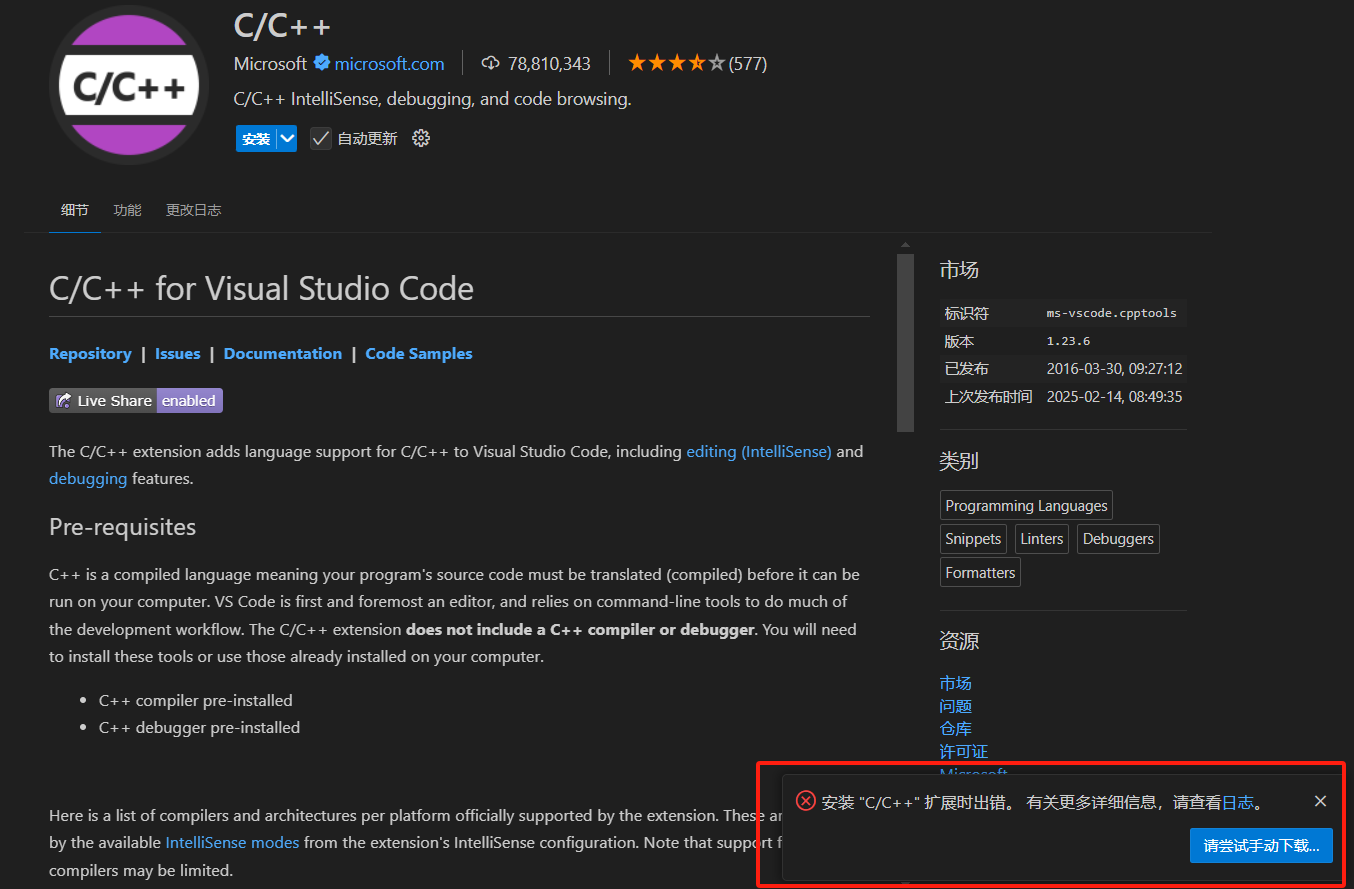Image resolution: width=1354 pixels, height=889 pixels.
Task: Click the identifier ms-vscode.cpptools
Action: click(x=1112, y=313)
